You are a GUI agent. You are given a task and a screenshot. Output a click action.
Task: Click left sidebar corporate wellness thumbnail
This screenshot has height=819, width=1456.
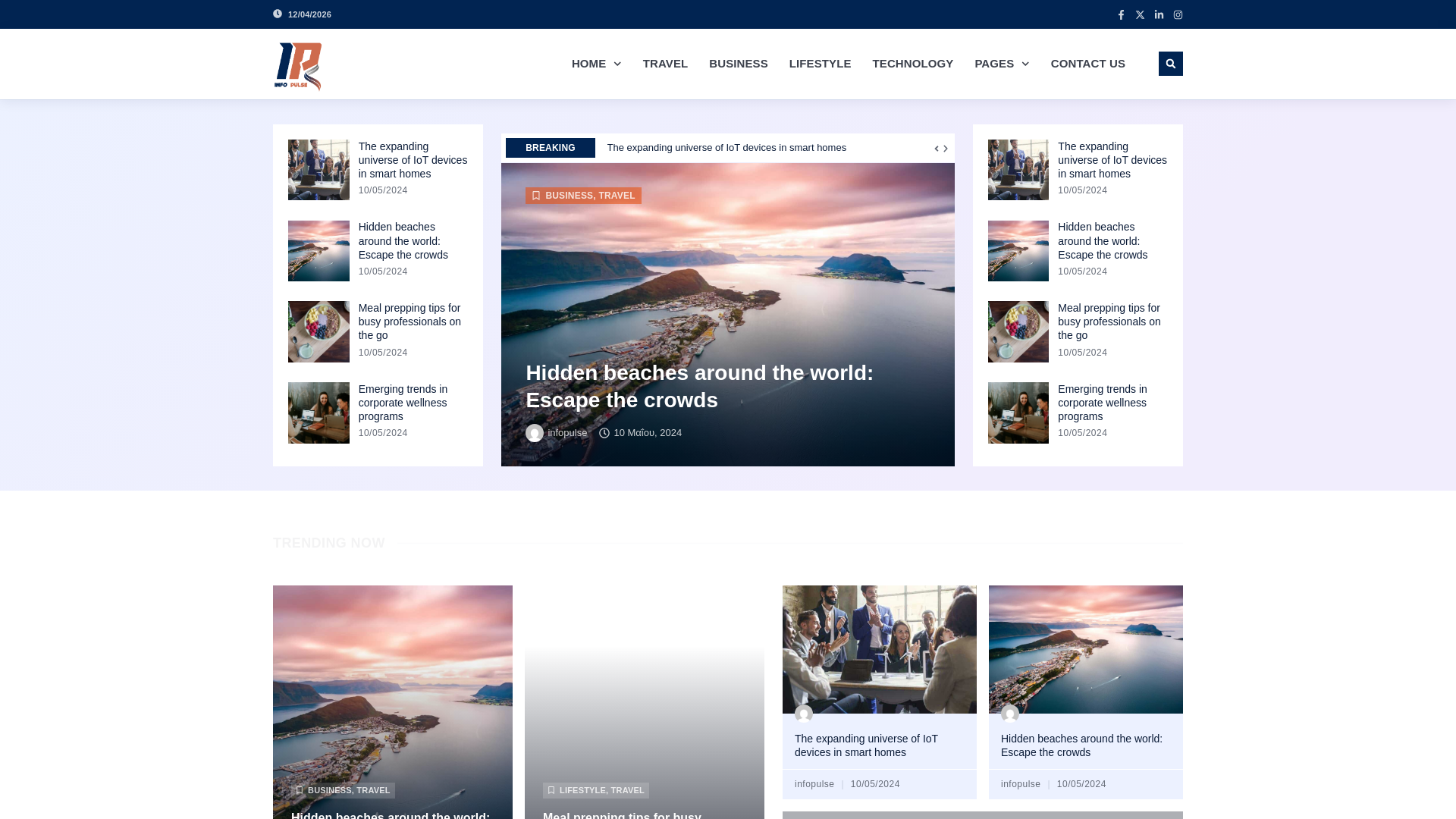pyautogui.click(x=318, y=413)
